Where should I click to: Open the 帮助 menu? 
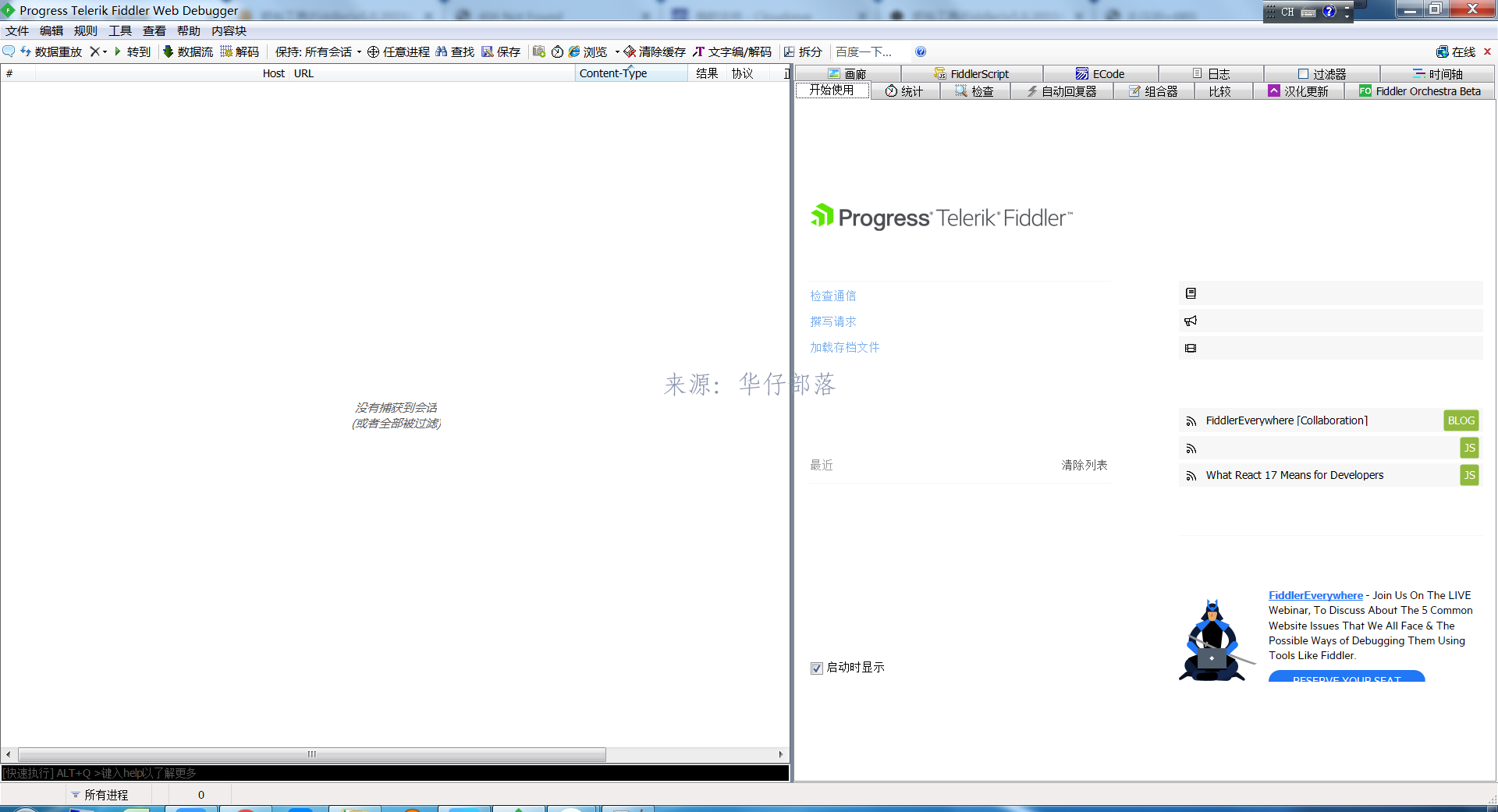(x=189, y=30)
